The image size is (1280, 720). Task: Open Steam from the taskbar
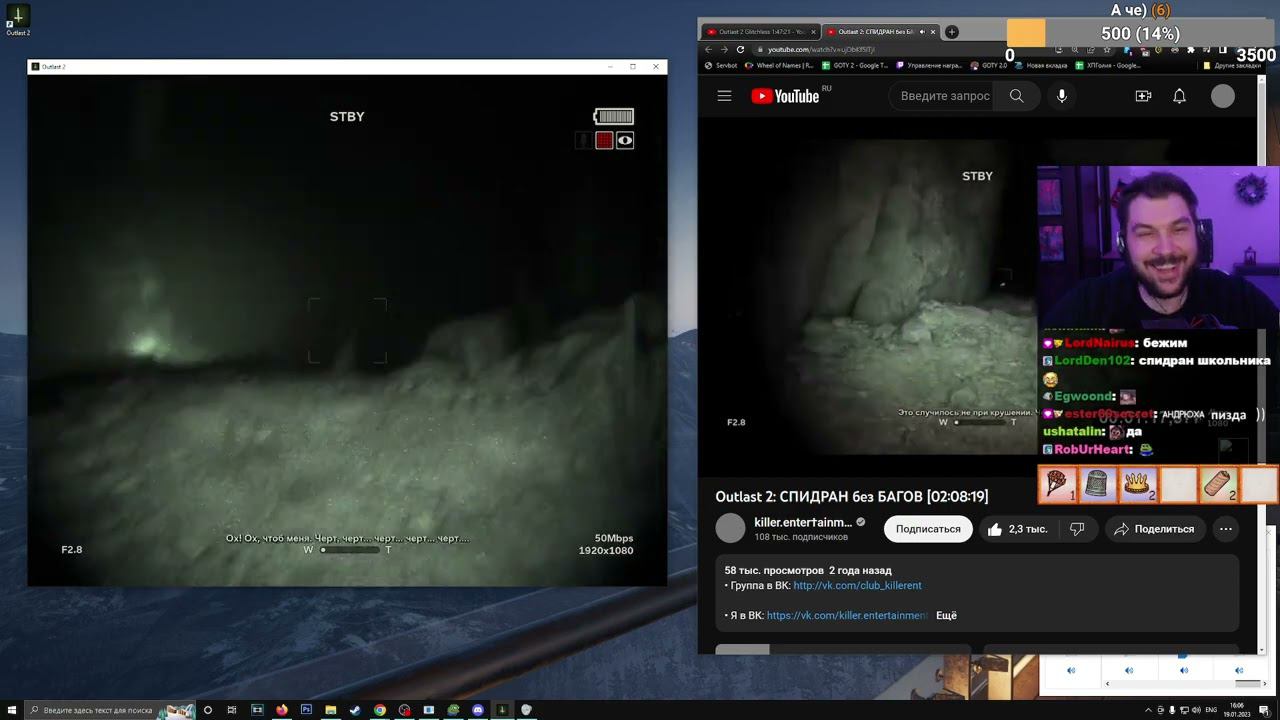click(x=355, y=710)
